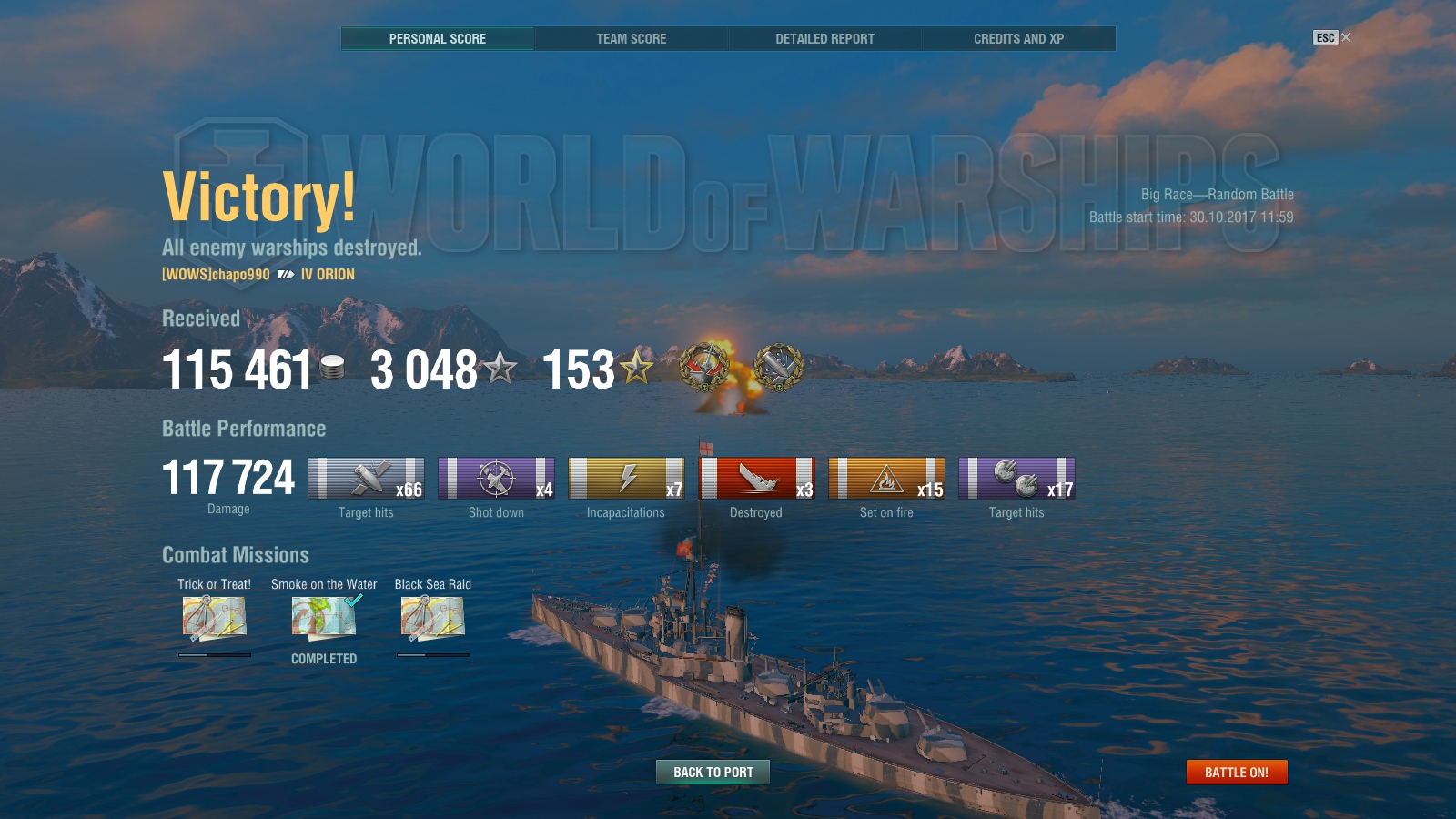This screenshot has width=1456, height=819.
Task: Click the Shot down x4 ribbon
Action: tap(496, 478)
